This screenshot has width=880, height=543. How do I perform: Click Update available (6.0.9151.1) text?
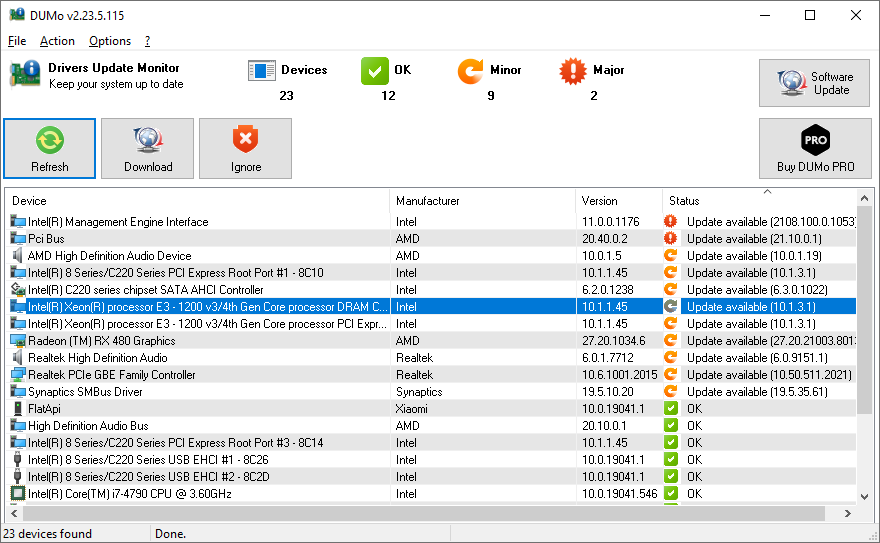(x=757, y=357)
